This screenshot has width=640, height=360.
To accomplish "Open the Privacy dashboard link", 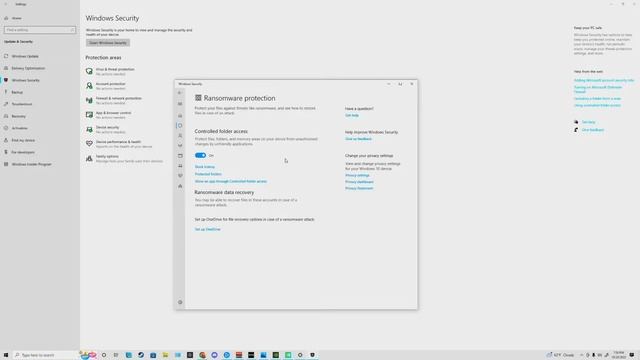I will click(359, 182).
